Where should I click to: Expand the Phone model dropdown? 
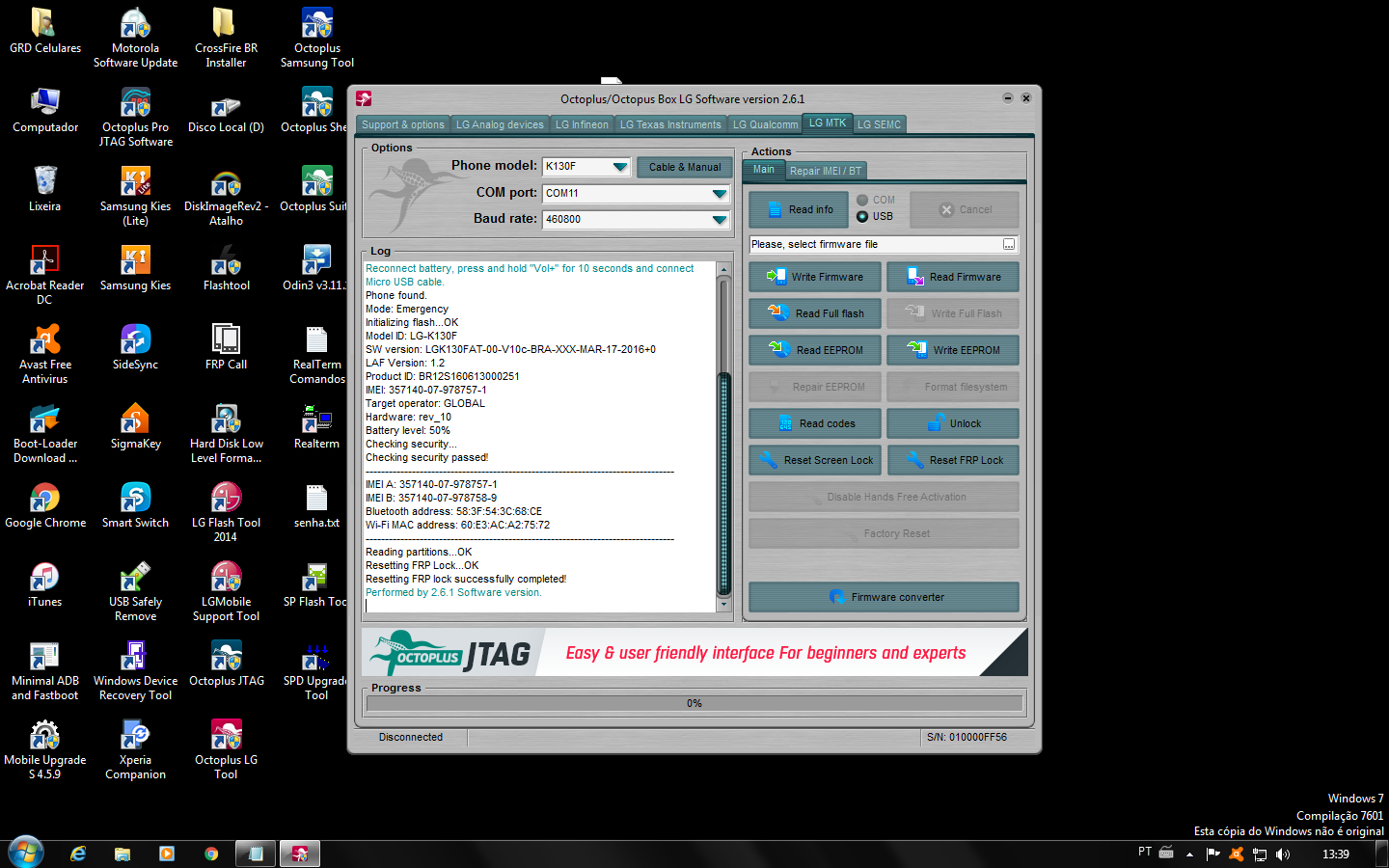[620, 167]
